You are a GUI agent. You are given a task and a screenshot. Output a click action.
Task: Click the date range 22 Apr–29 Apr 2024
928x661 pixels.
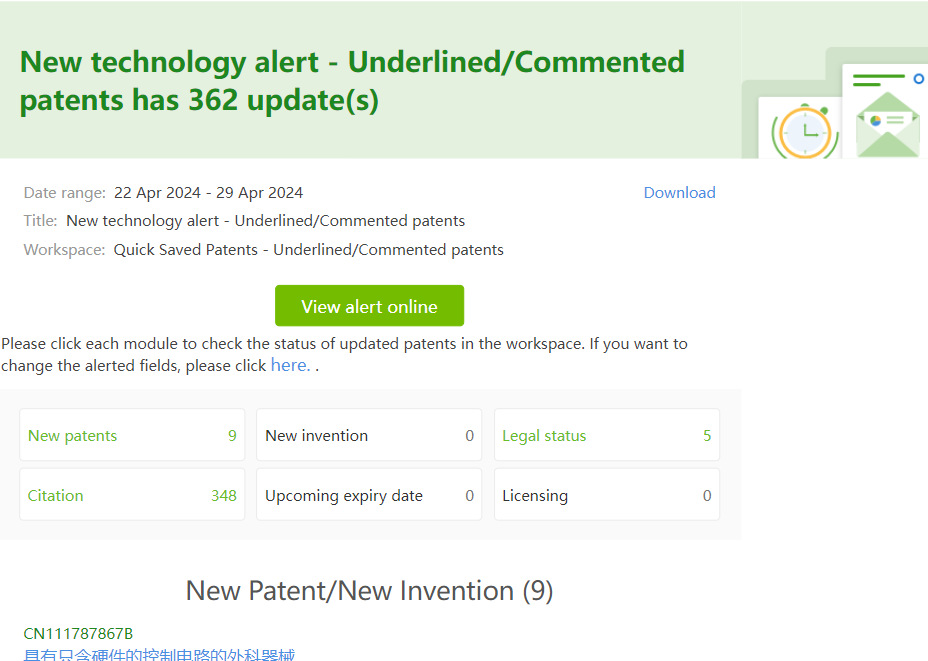point(208,193)
